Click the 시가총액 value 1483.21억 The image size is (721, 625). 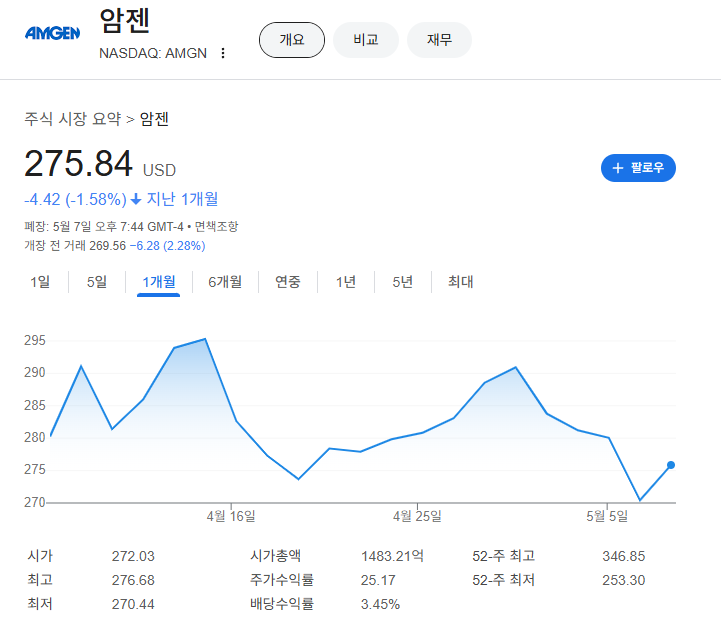392,556
